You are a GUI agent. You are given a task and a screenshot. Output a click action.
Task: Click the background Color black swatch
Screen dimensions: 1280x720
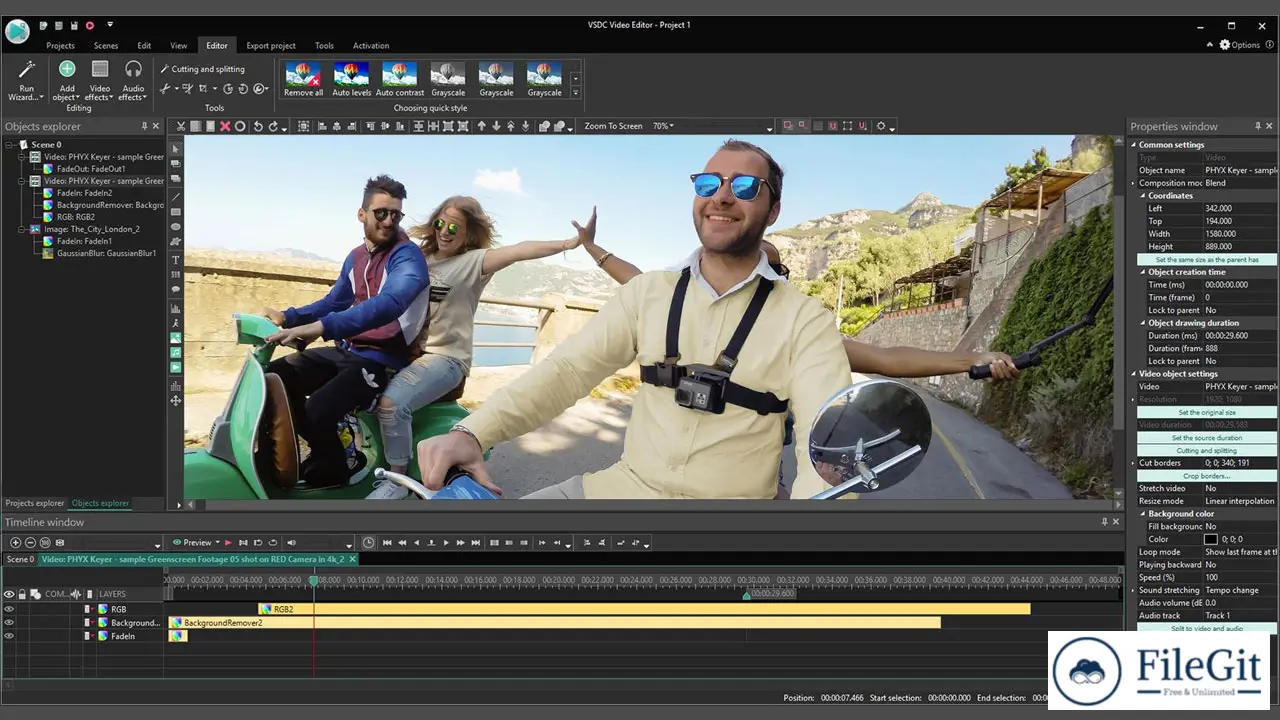[x=1211, y=539]
